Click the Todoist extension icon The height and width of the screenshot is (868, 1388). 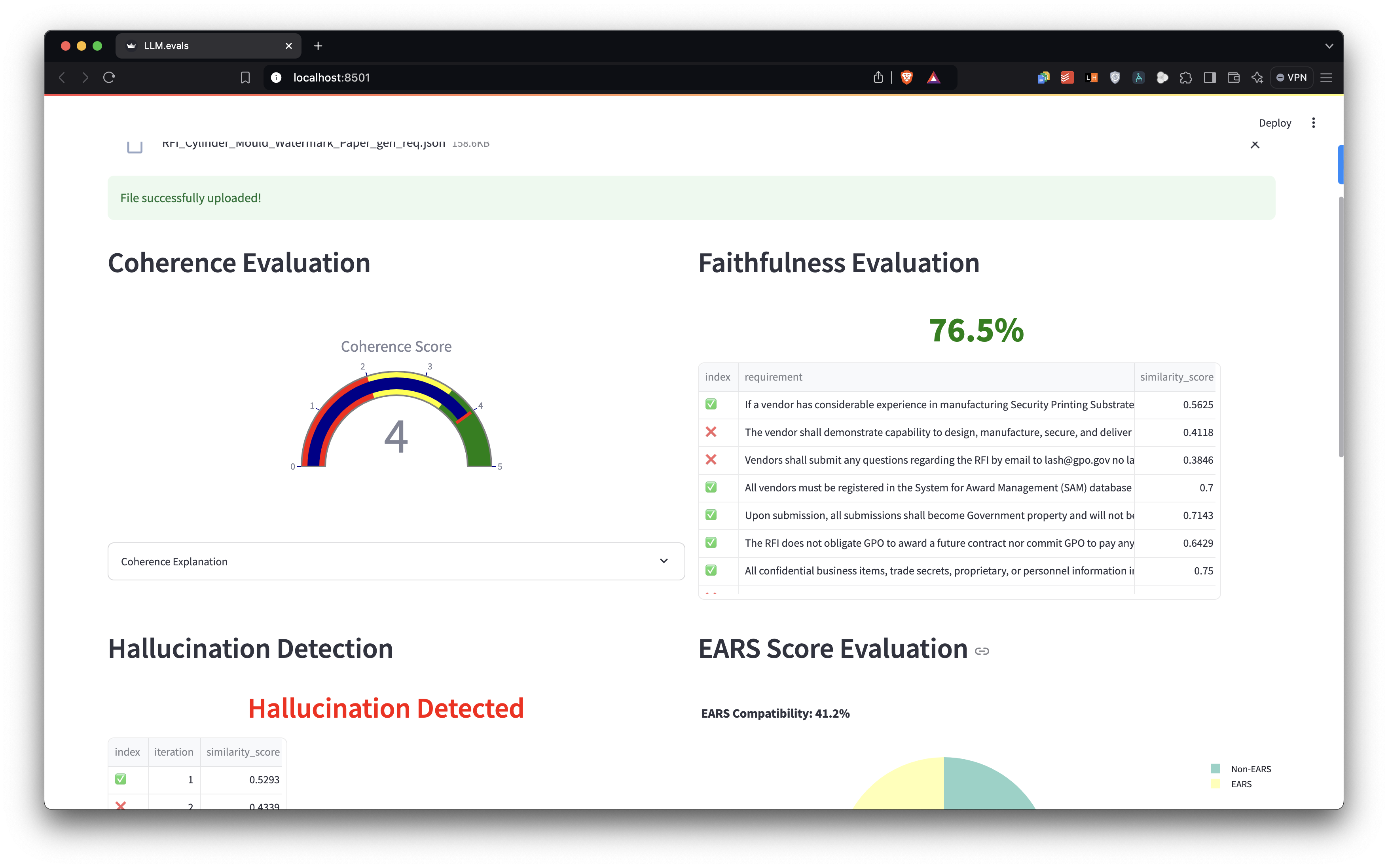coord(1067,78)
